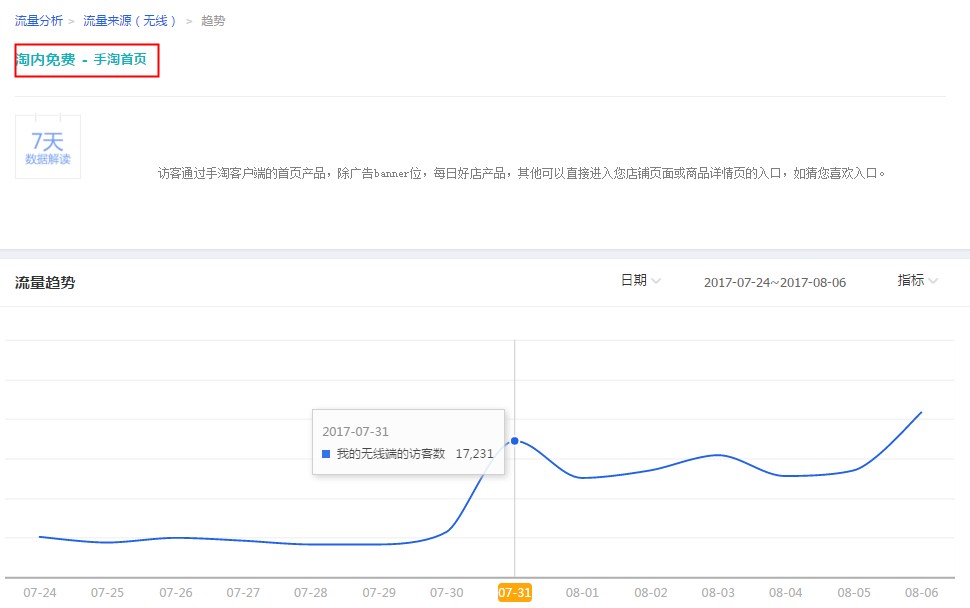Select the 08-01 date on the chart axis
The image size is (970, 608).
(582, 592)
